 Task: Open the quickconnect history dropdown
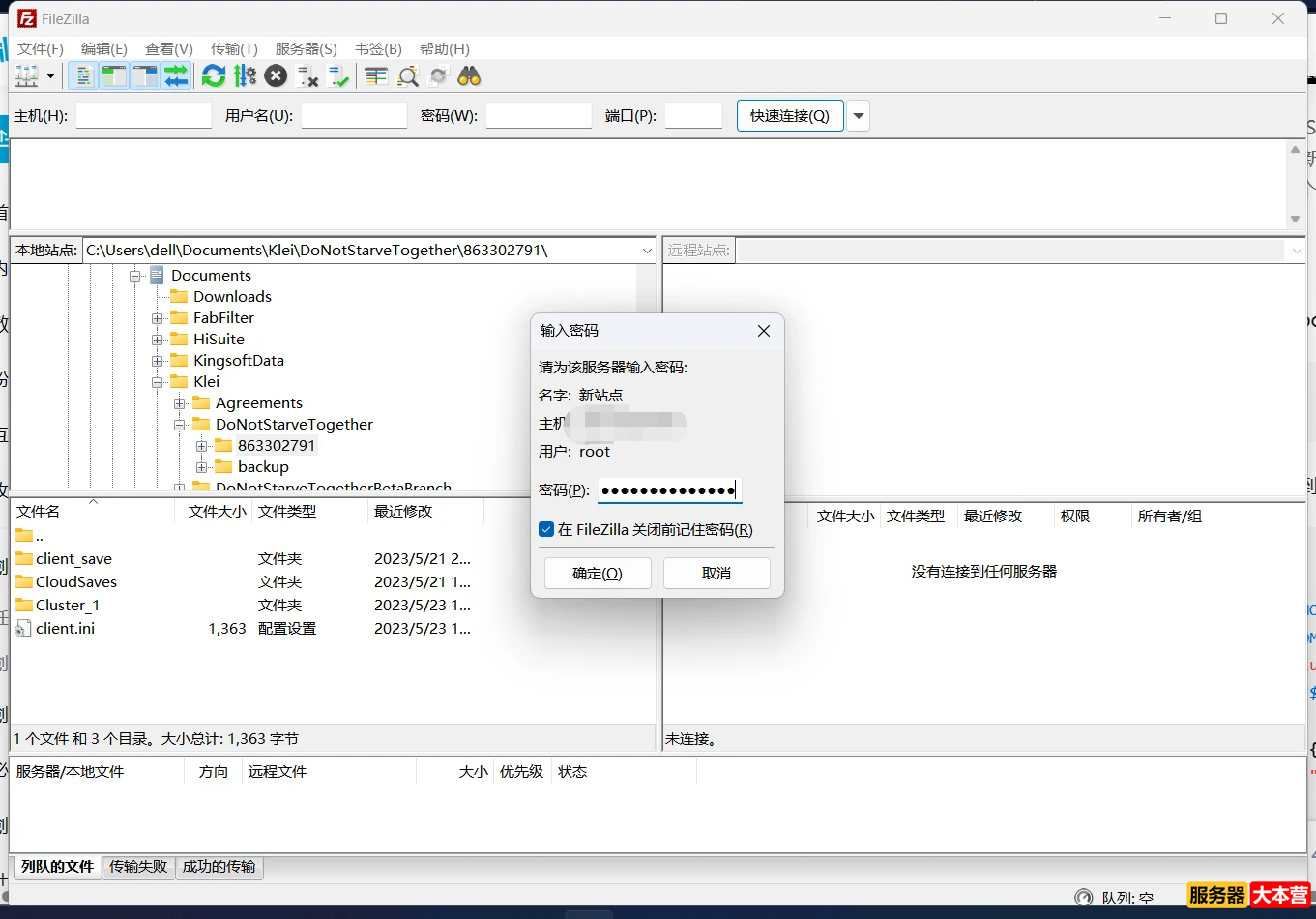coord(858,115)
